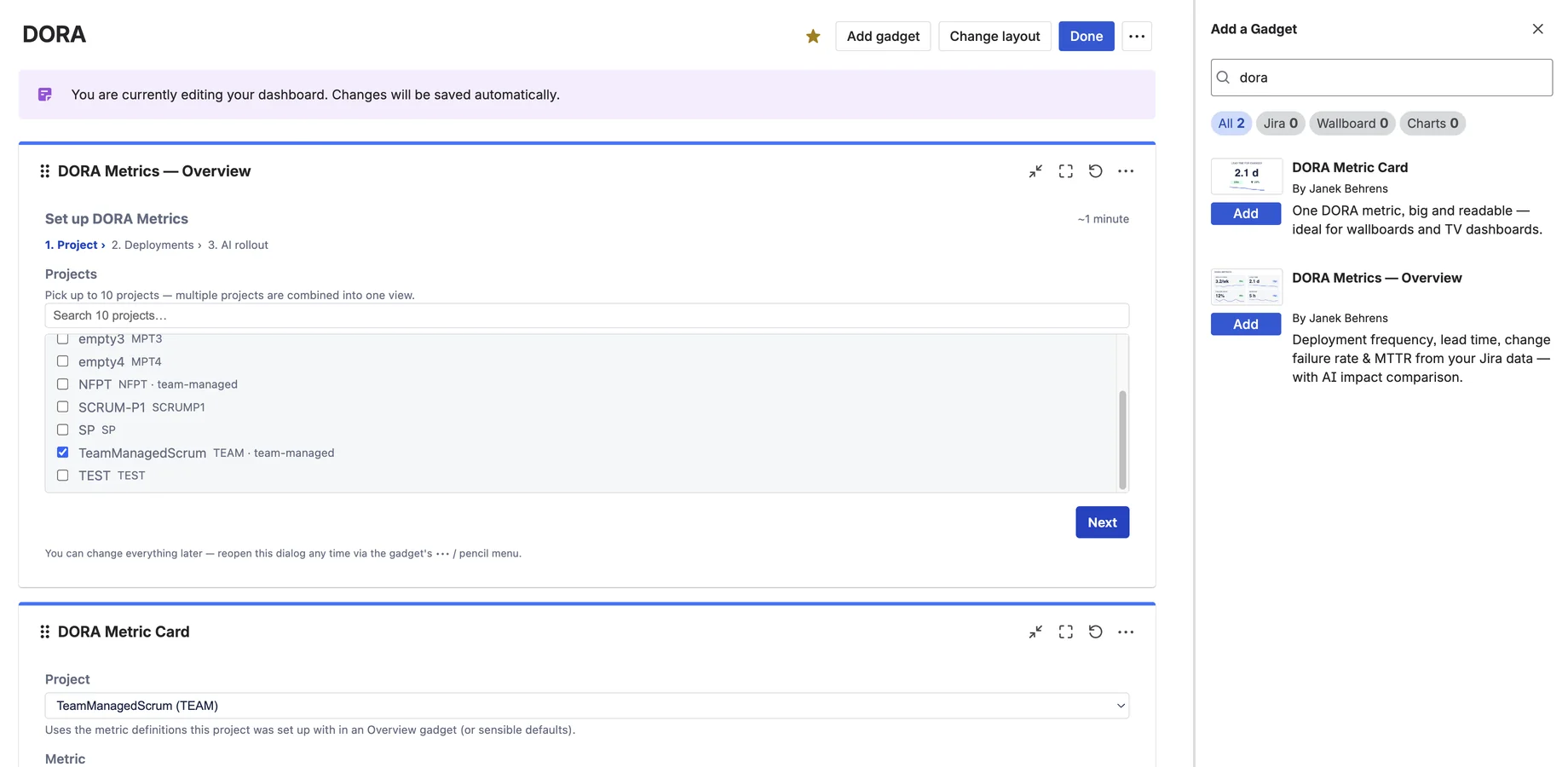Open DORA Metric Card gadget options menu

pos(1126,631)
